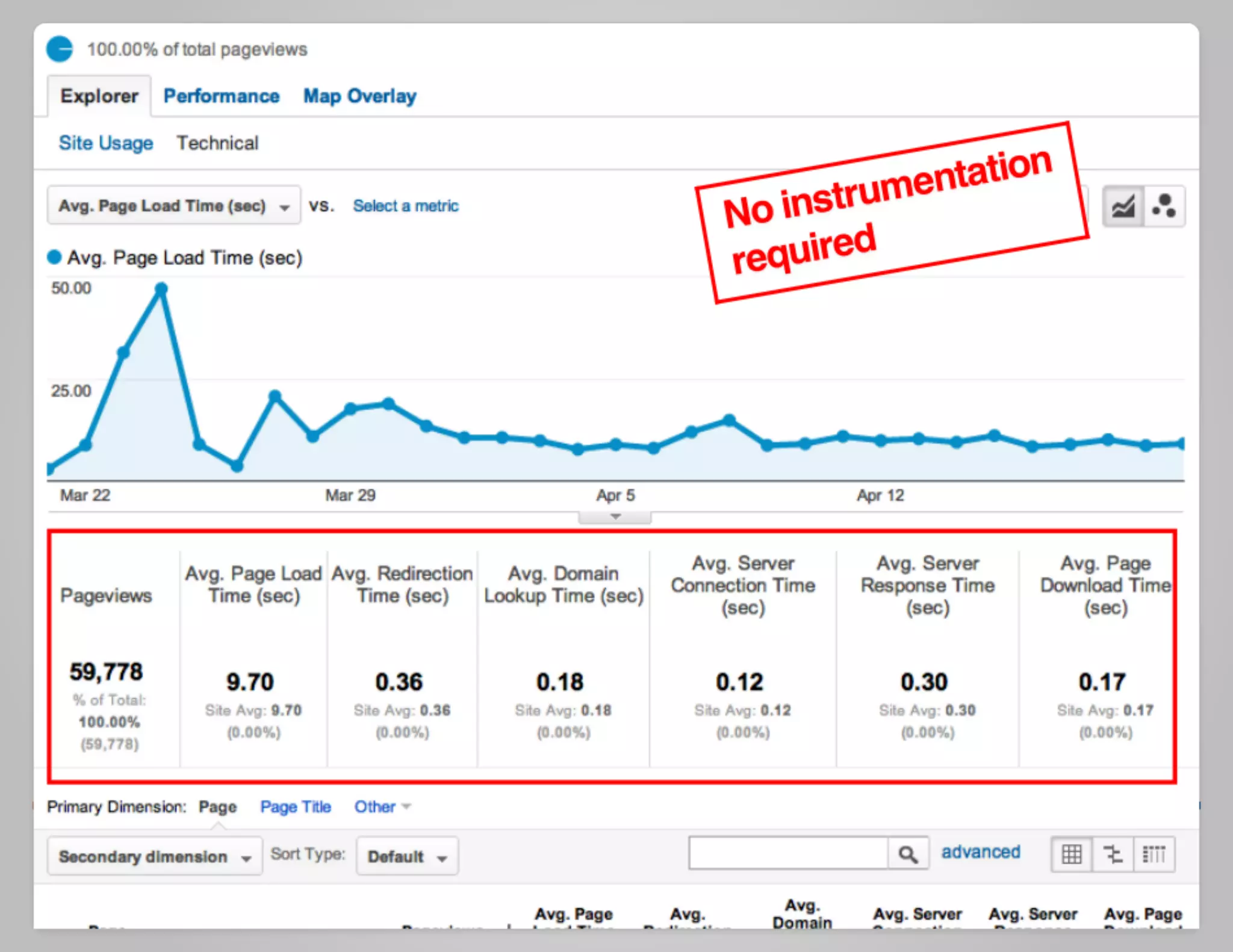This screenshot has height=952, width=1233.
Task: Click the advanced filter link
Action: (980, 852)
